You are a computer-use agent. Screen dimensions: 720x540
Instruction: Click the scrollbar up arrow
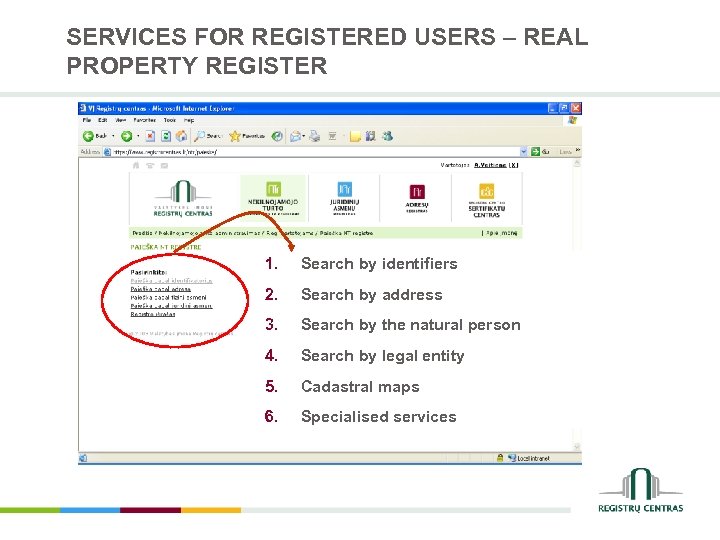pos(577,163)
